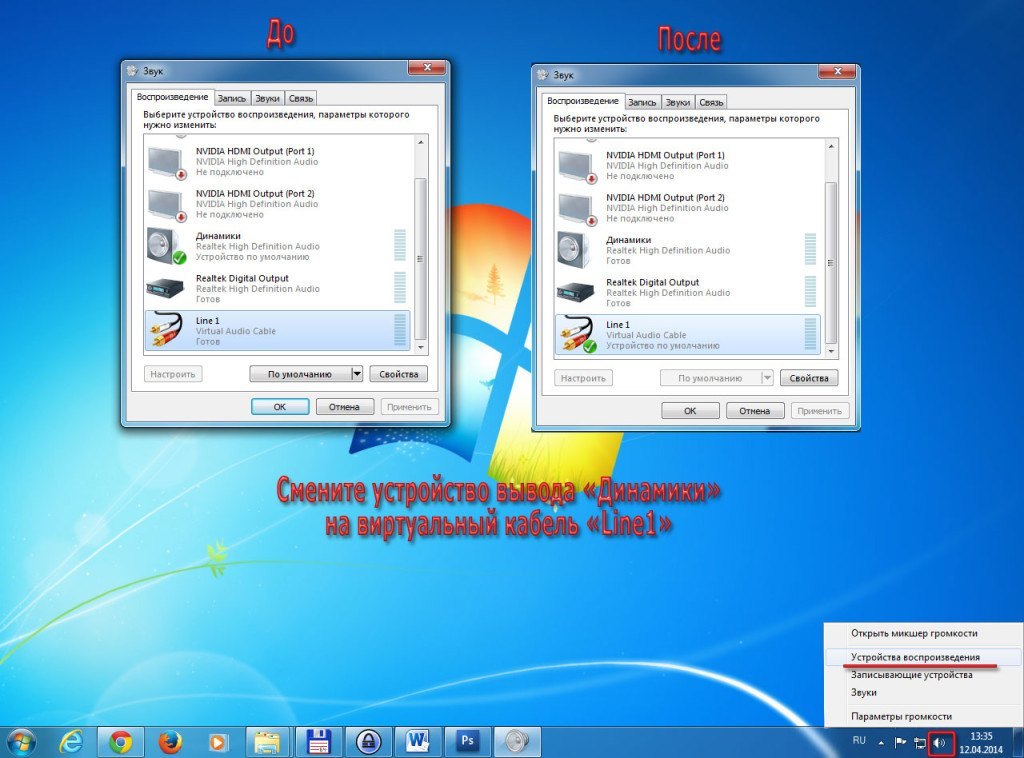
Task: Launch Firefox from the taskbar
Action: point(171,741)
